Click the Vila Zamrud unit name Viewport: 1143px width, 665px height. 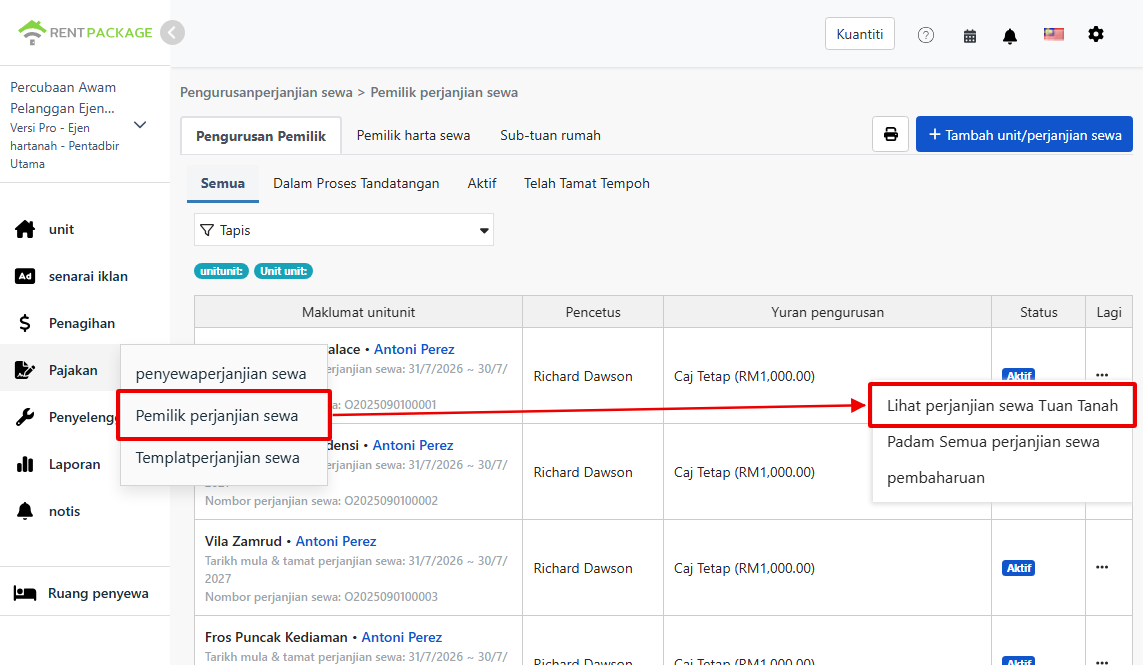click(x=243, y=541)
